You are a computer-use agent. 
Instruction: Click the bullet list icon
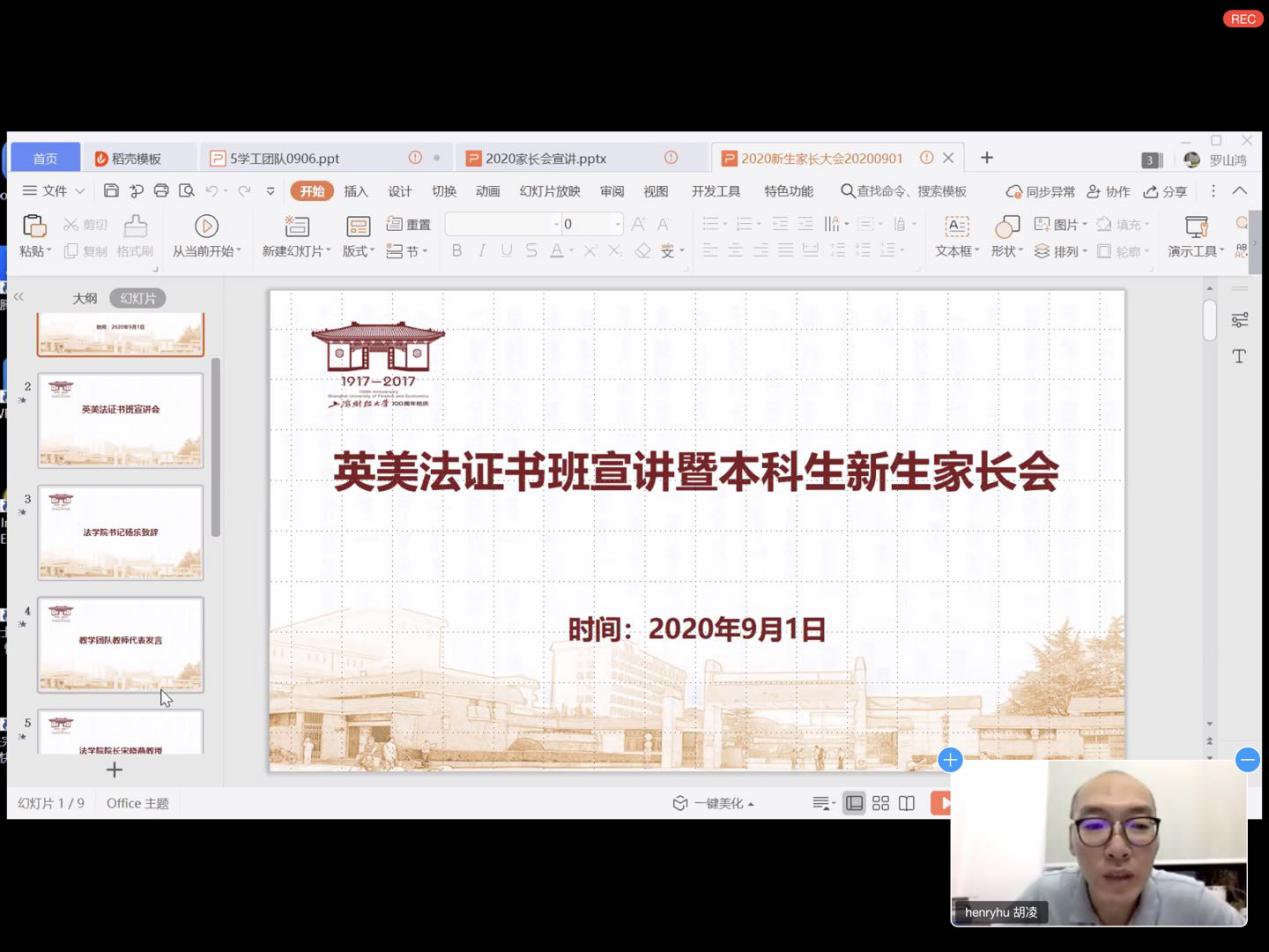pyautogui.click(x=710, y=224)
